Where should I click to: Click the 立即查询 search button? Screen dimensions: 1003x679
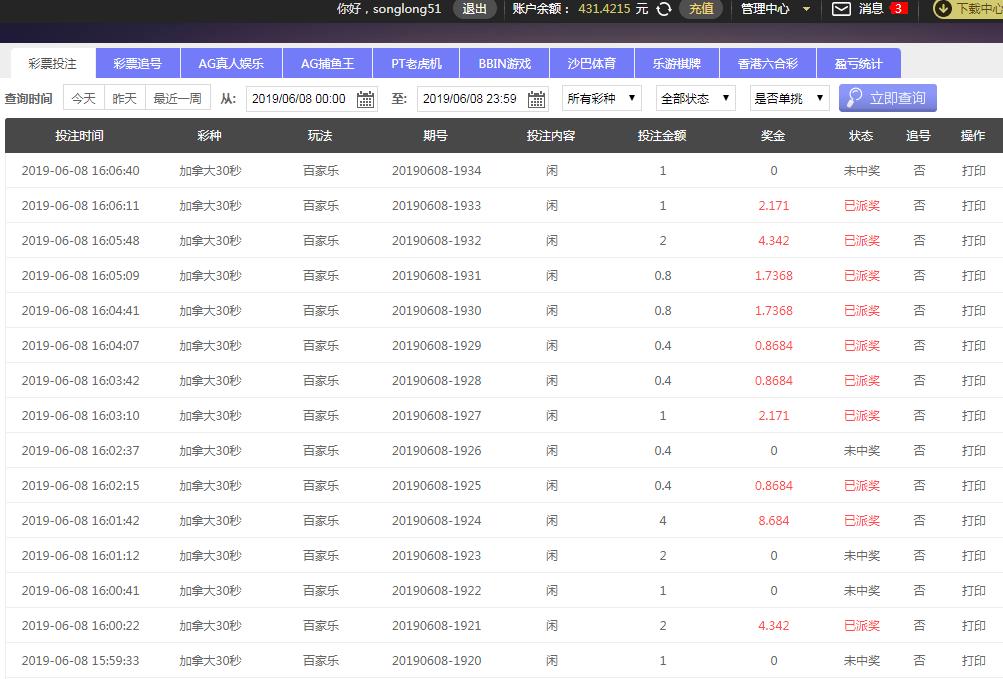tap(888, 98)
